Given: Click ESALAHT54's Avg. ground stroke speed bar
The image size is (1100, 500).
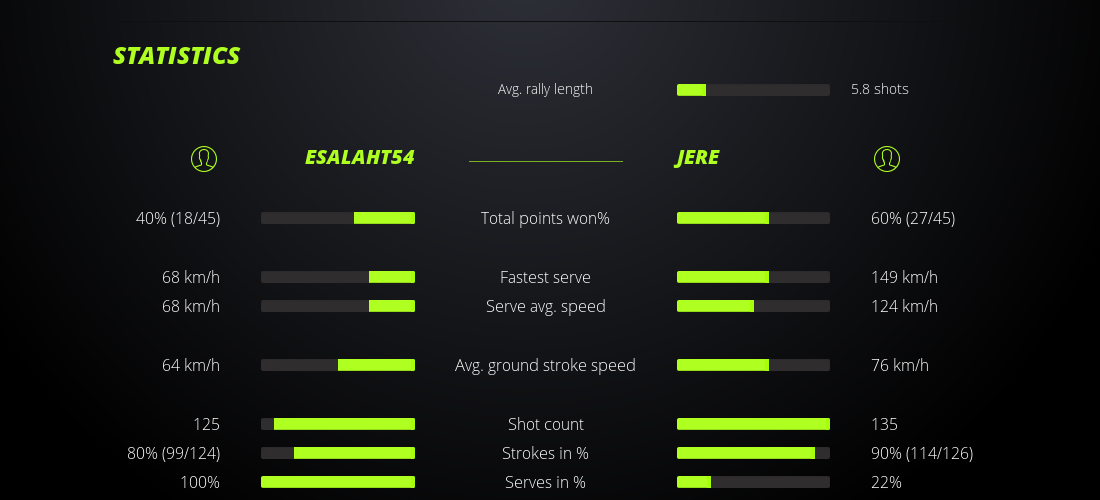Looking at the screenshot, I should (x=338, y=365).
